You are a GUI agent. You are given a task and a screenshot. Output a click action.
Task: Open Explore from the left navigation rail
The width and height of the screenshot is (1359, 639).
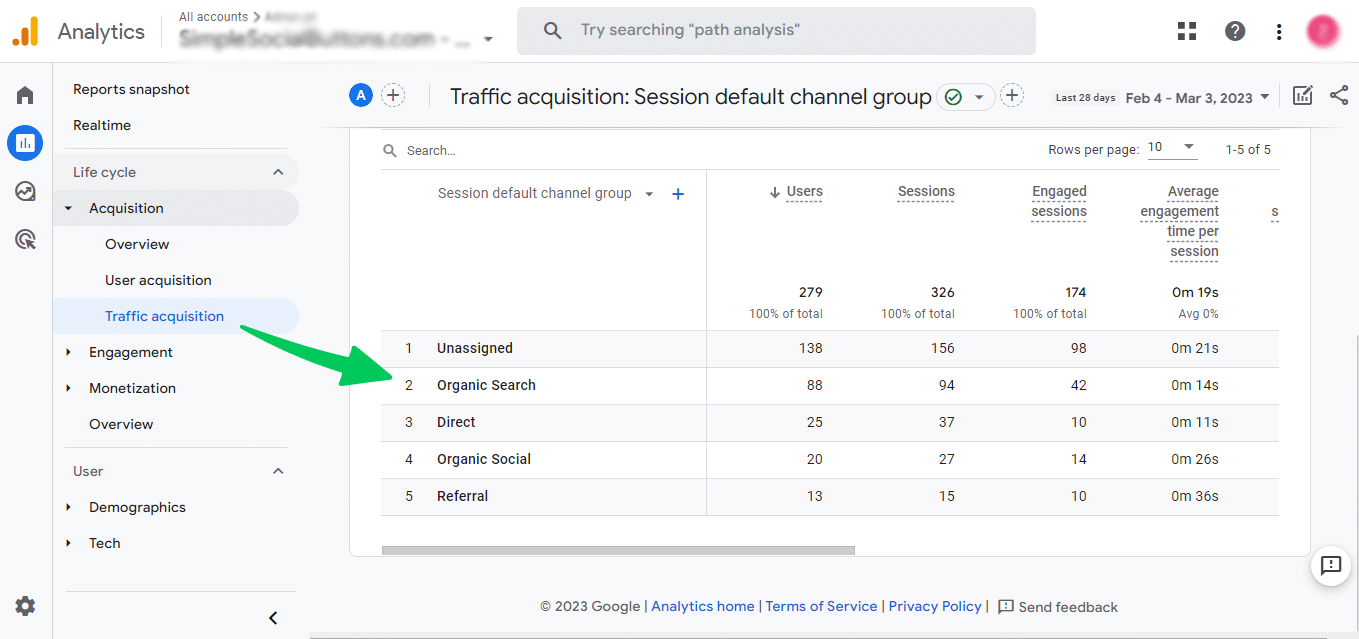click(24, 190)
